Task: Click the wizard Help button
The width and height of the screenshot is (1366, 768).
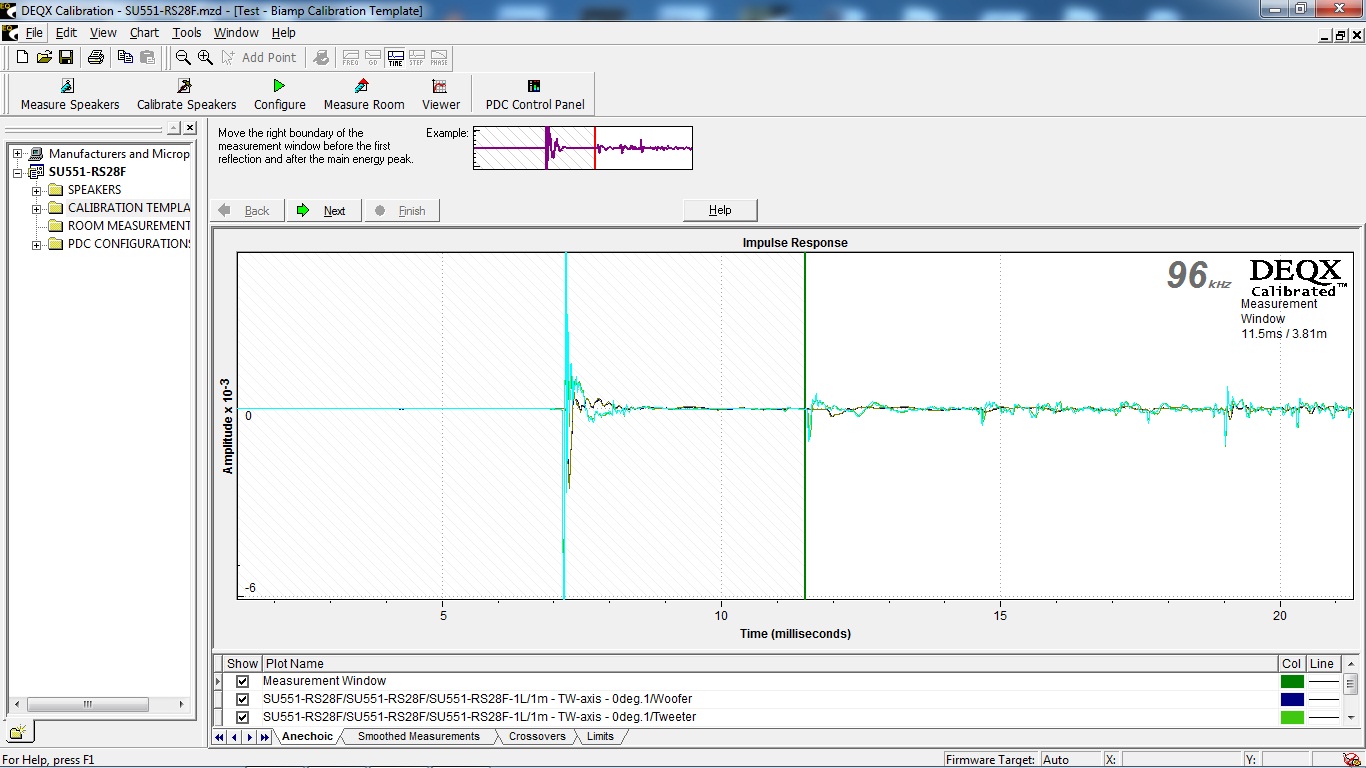Action: pos(720,210)
